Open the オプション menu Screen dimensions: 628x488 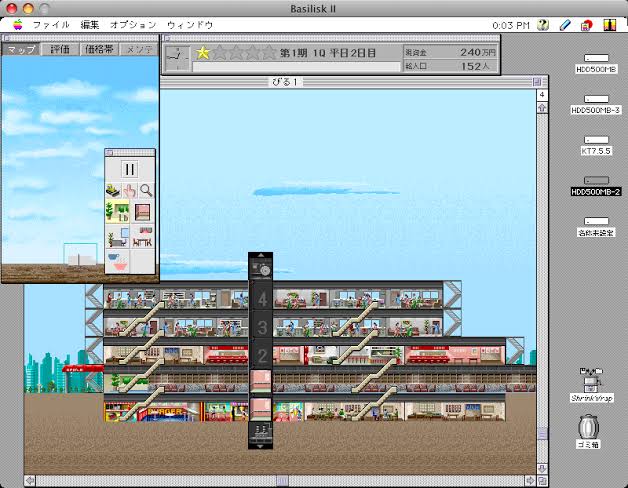[x=133, y=25]
